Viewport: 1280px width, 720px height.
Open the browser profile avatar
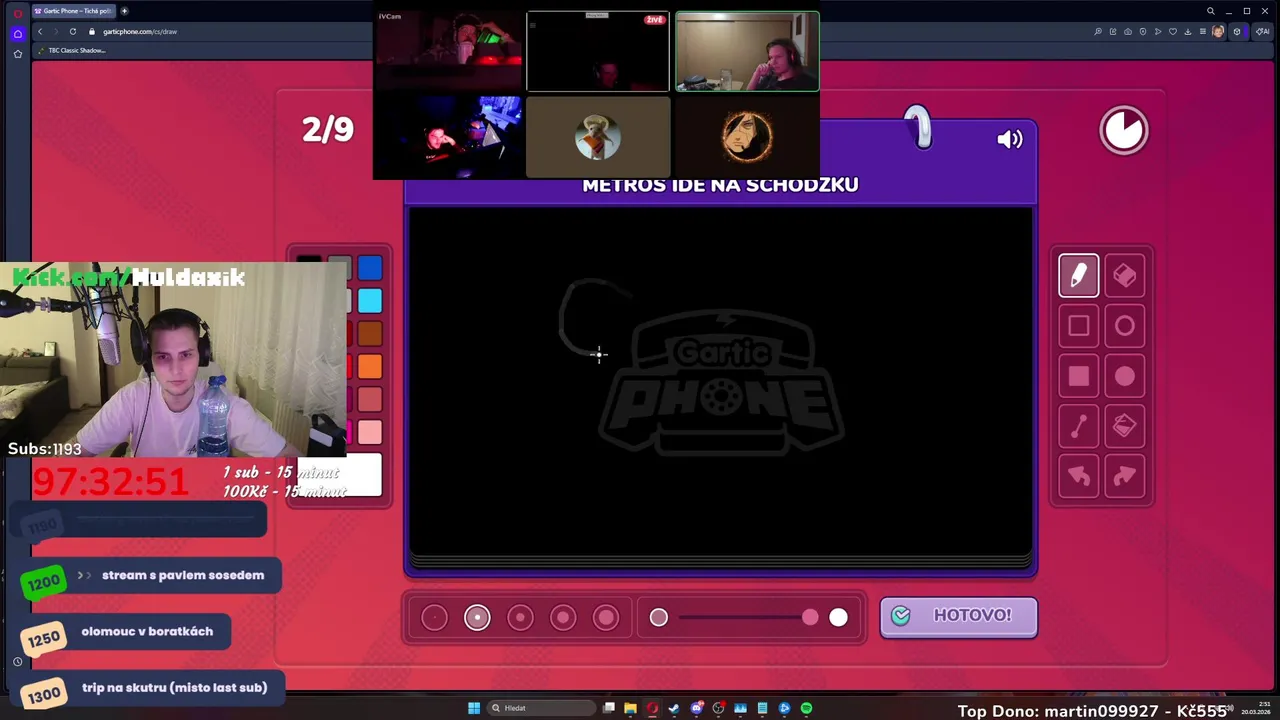pos(1217,31)
